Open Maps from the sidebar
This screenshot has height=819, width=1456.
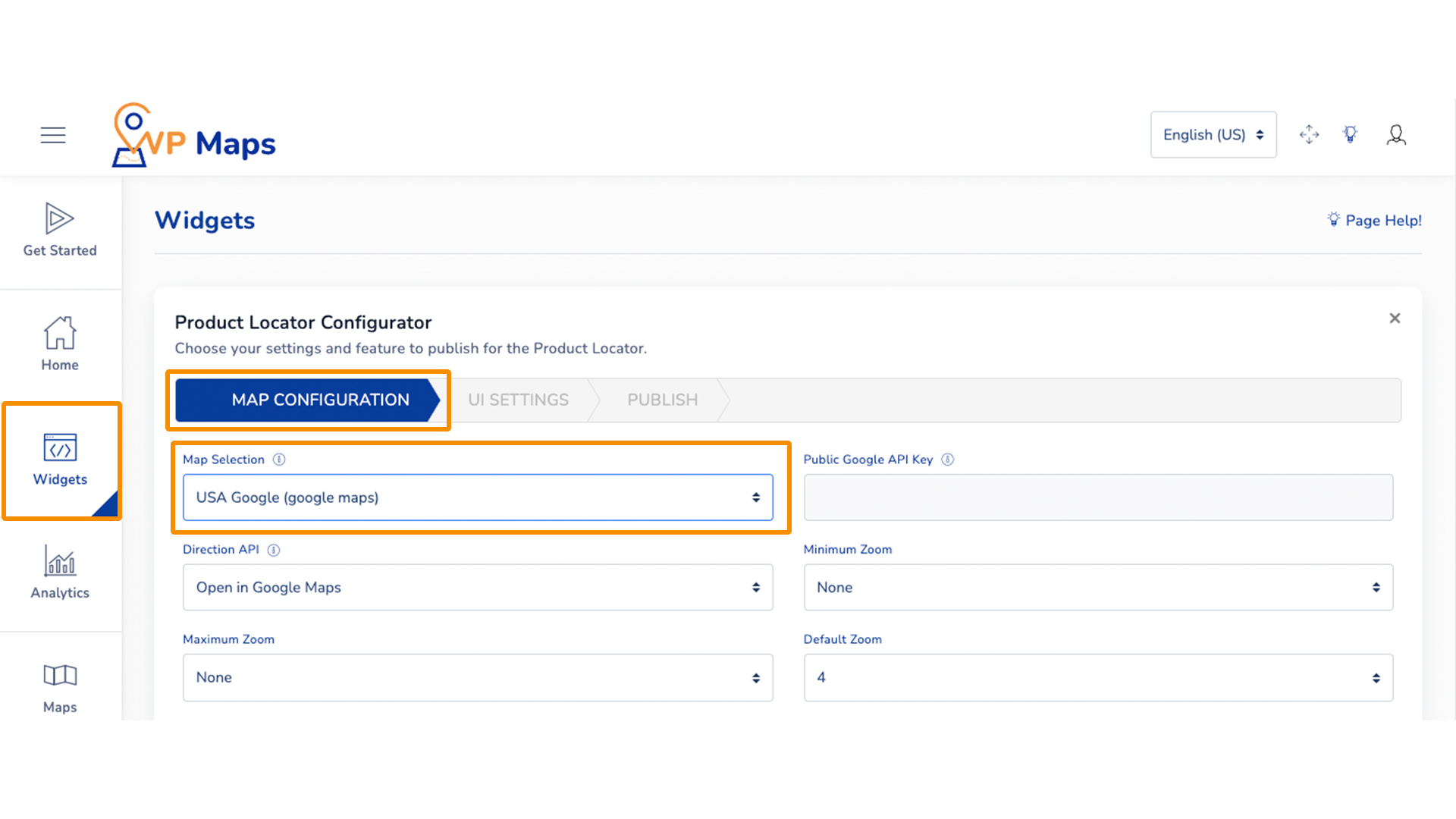[x=60, y=688]
